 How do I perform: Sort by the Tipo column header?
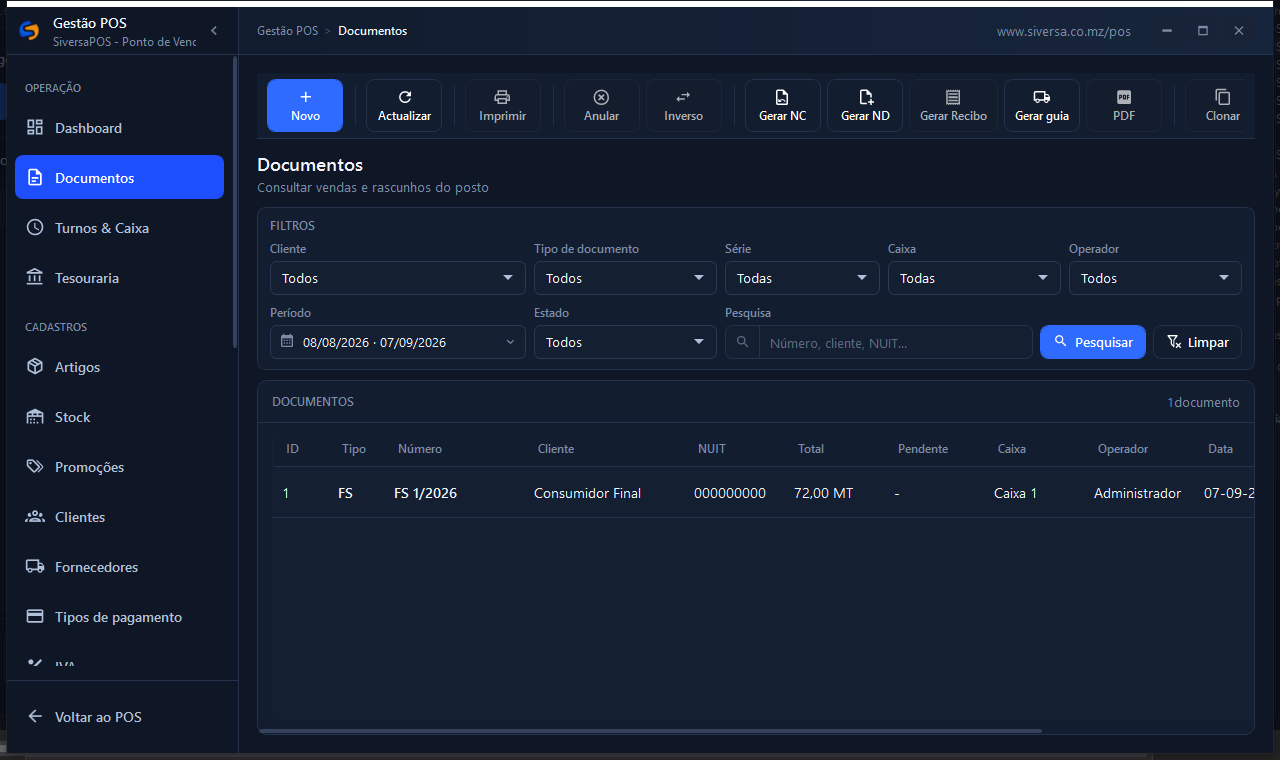tap(354, 449)
